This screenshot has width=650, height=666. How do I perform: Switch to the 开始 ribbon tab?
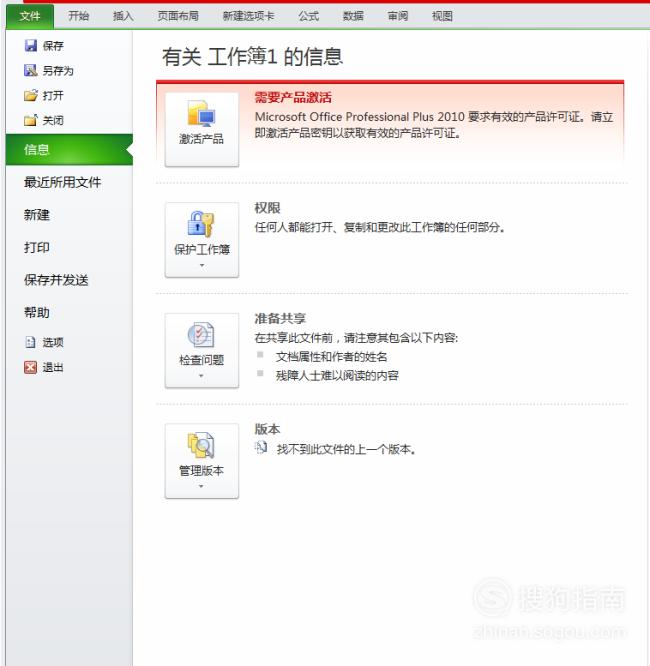(79, 16)
